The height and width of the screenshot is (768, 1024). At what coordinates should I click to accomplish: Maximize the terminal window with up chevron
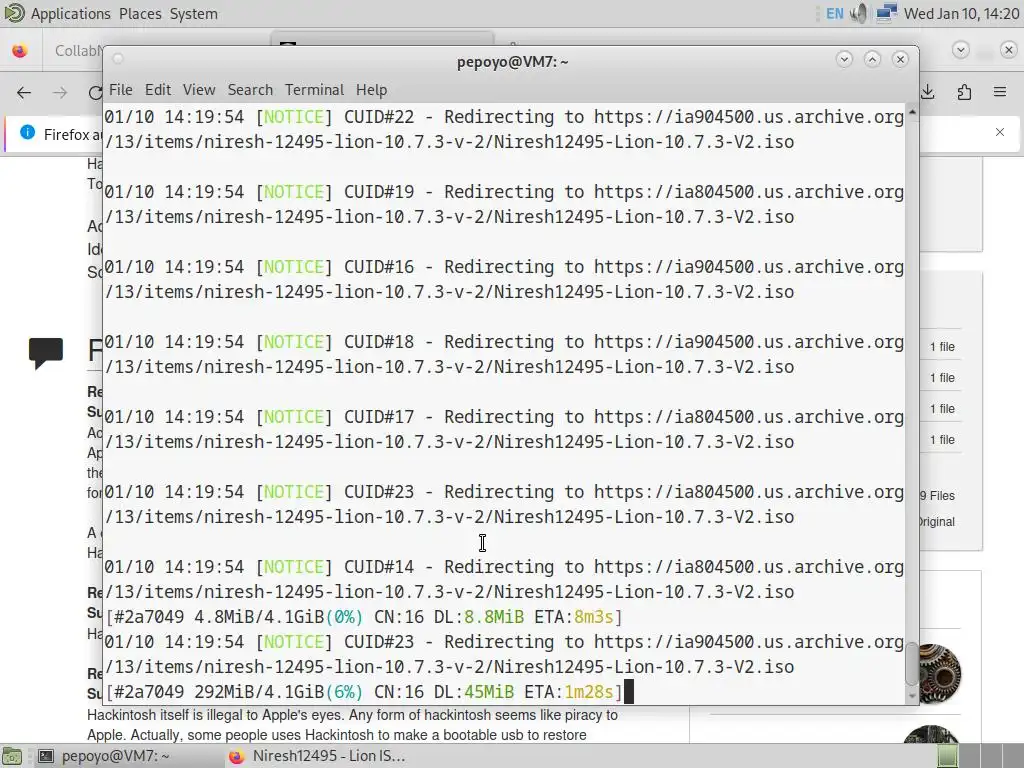click(872, 59)
